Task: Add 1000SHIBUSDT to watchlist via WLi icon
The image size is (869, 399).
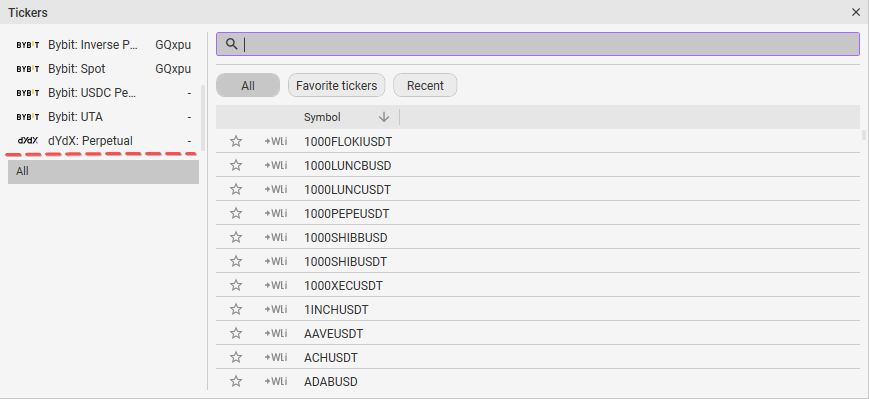Action: (276, 262)
